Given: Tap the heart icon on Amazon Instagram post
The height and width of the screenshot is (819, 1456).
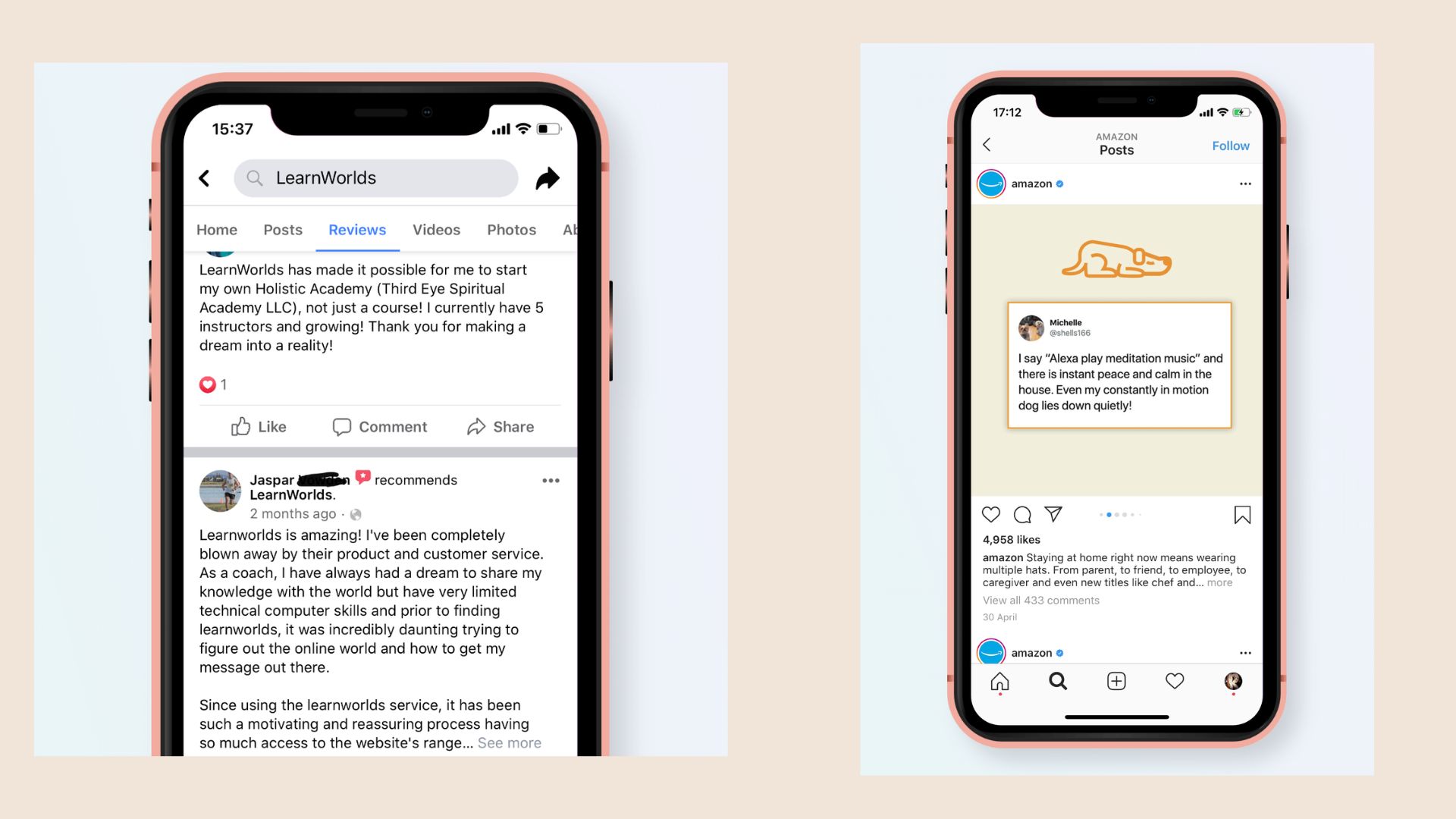Looking at the screenshot, I should tap(991, 515).
